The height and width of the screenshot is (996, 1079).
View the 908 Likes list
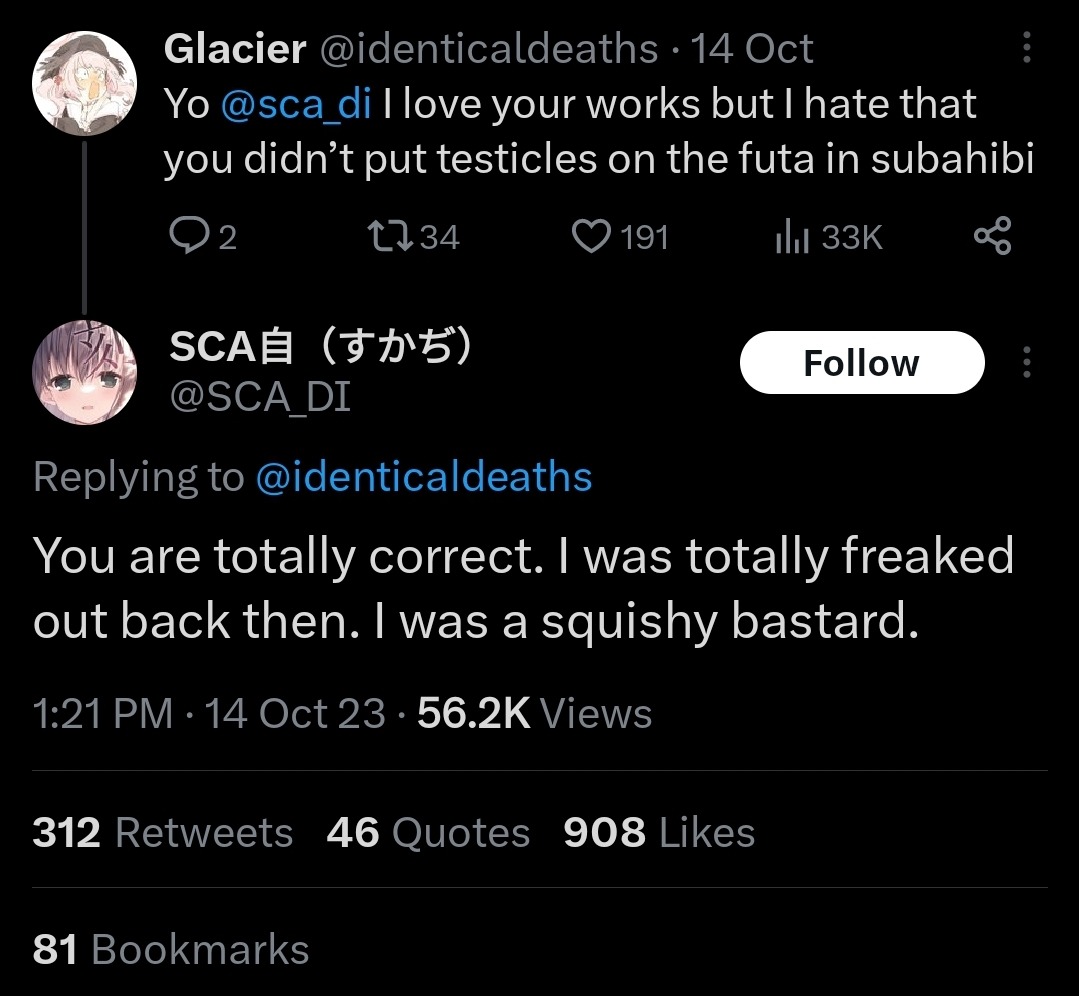(x=659, y=832)
